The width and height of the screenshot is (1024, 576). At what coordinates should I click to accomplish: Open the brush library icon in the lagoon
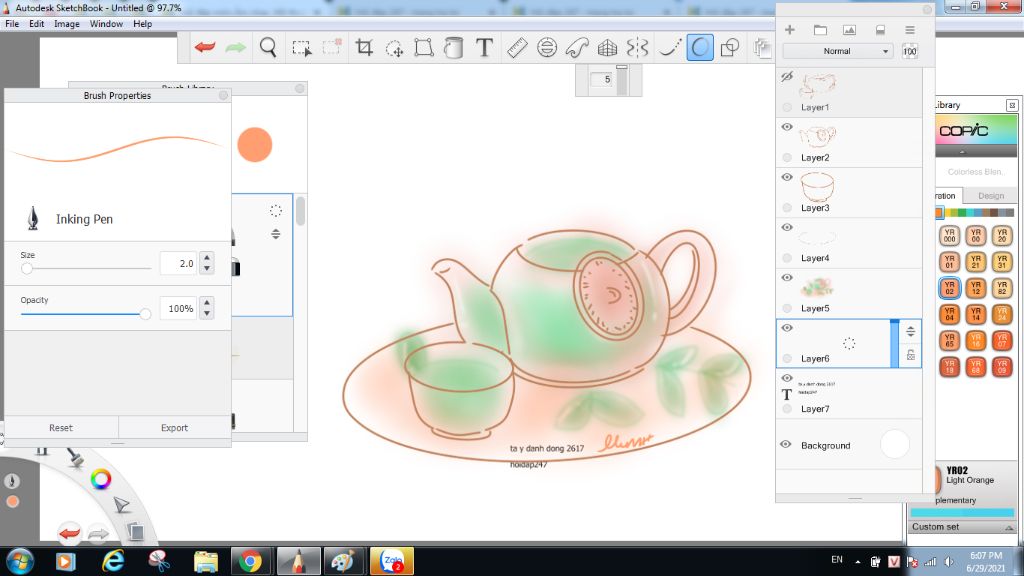point(75,456)
